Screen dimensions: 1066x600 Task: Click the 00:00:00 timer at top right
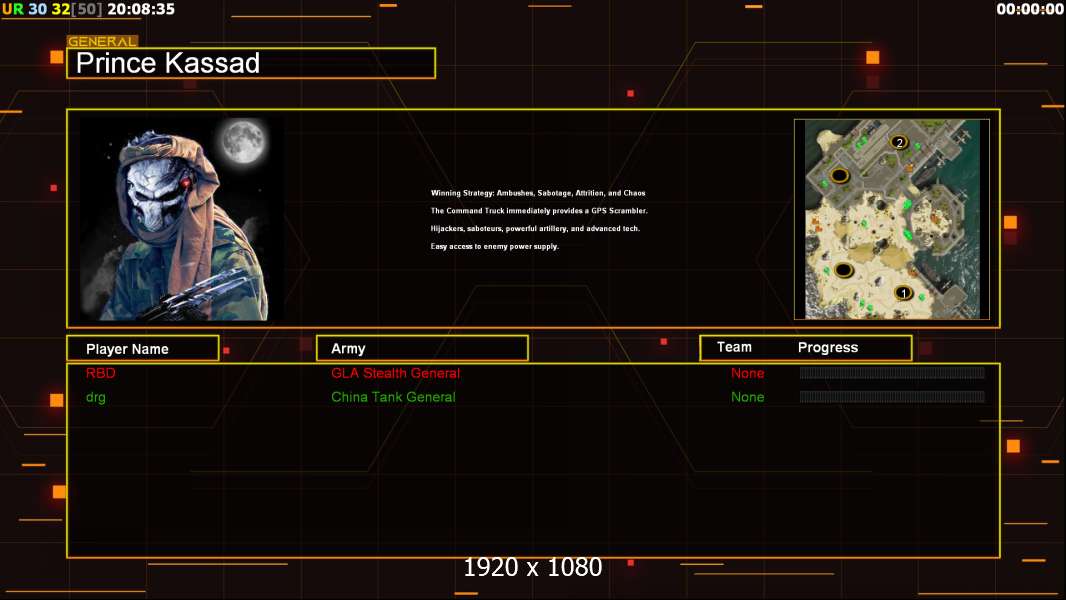(x=1030, y=9)
